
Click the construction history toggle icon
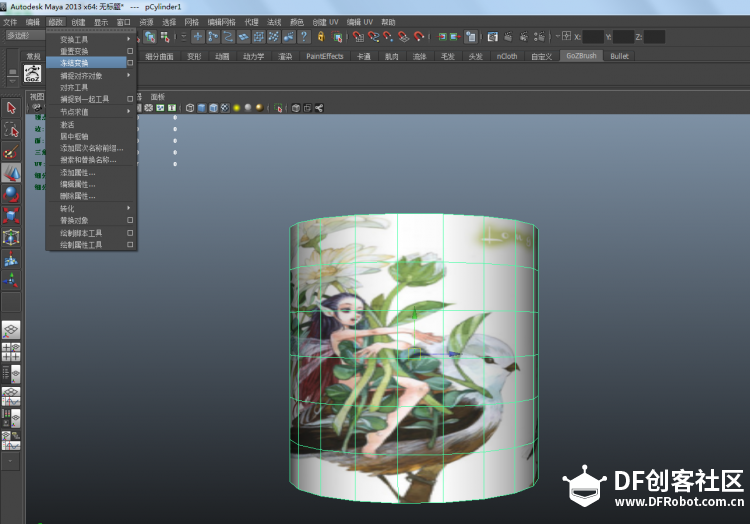(471, 36)
